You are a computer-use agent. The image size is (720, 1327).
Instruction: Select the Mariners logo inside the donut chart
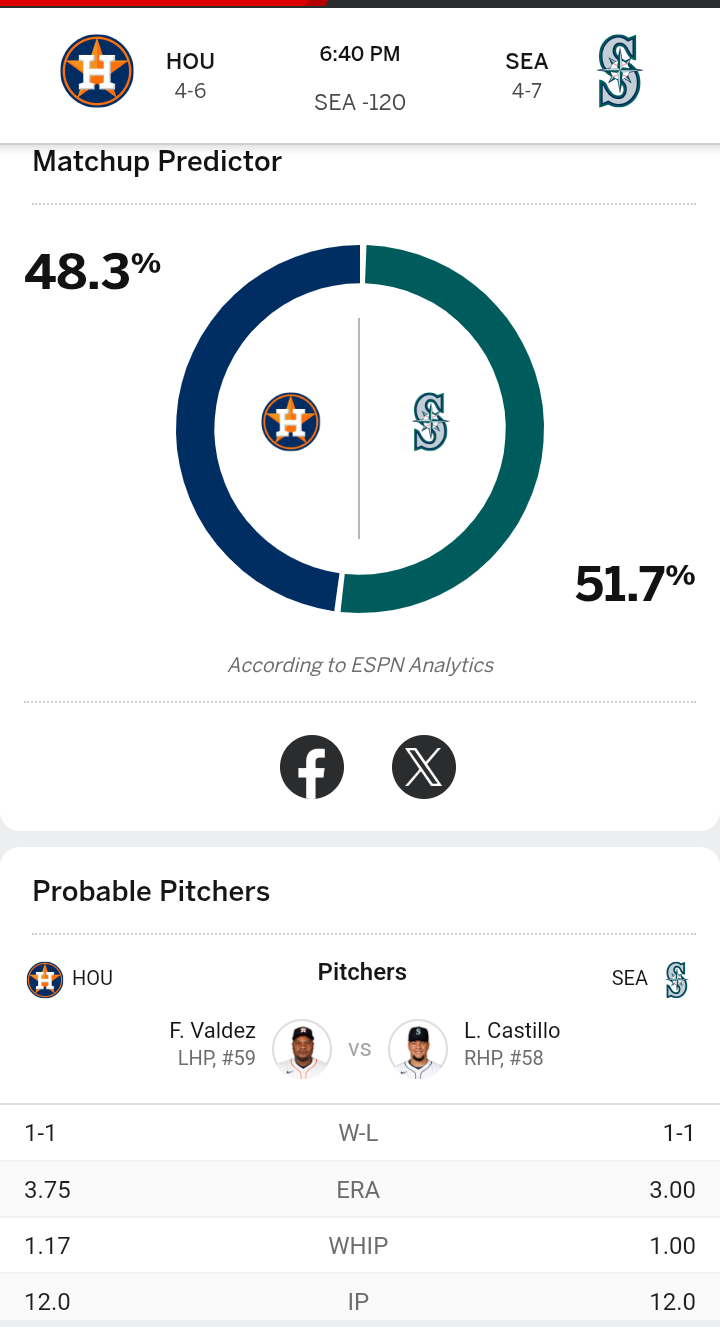tap(431, 421)
